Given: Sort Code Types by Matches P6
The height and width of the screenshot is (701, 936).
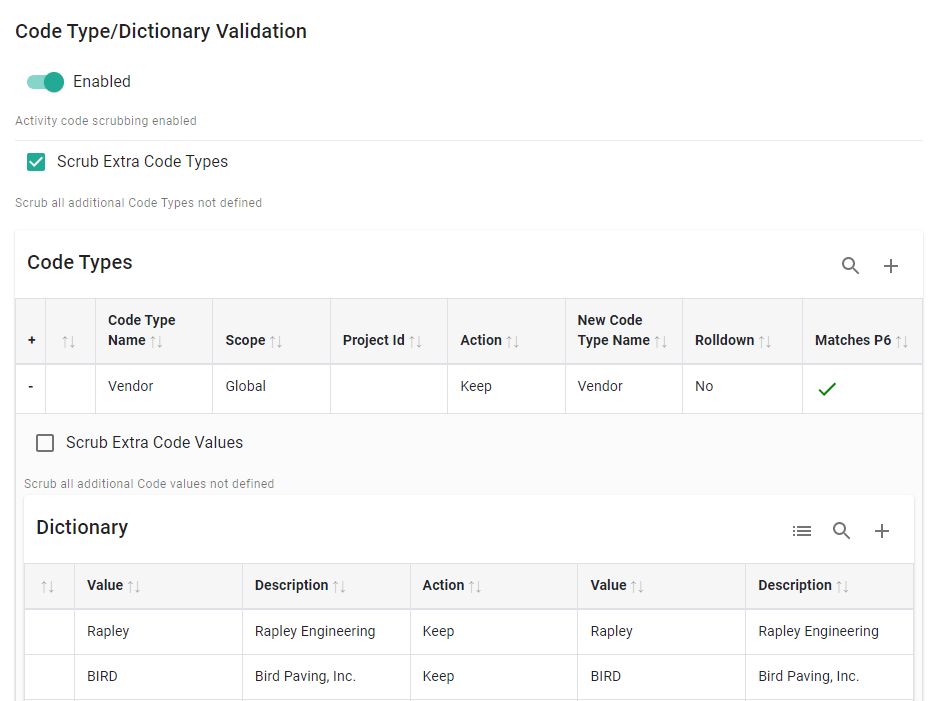Looking at the screenshot, I should [x=860, y=341].
